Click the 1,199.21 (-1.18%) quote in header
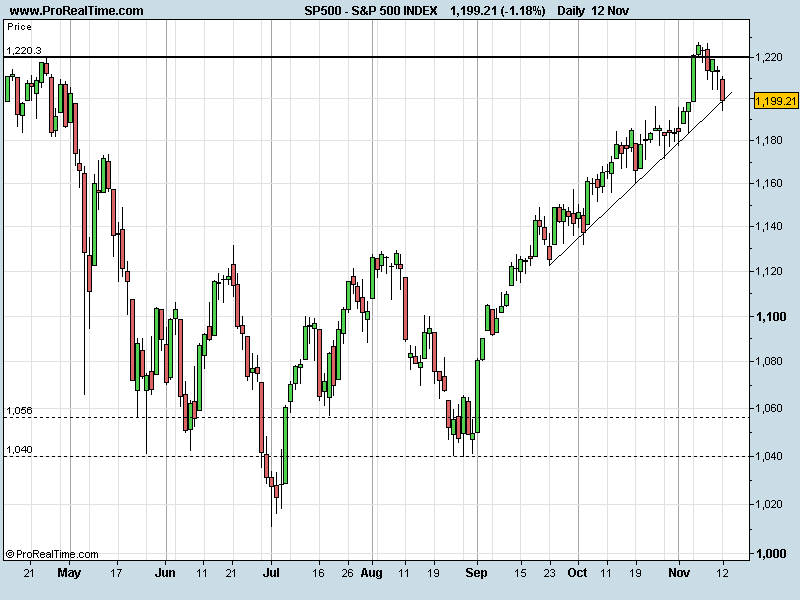Screen dimensions: 800x600 point(497,10)
